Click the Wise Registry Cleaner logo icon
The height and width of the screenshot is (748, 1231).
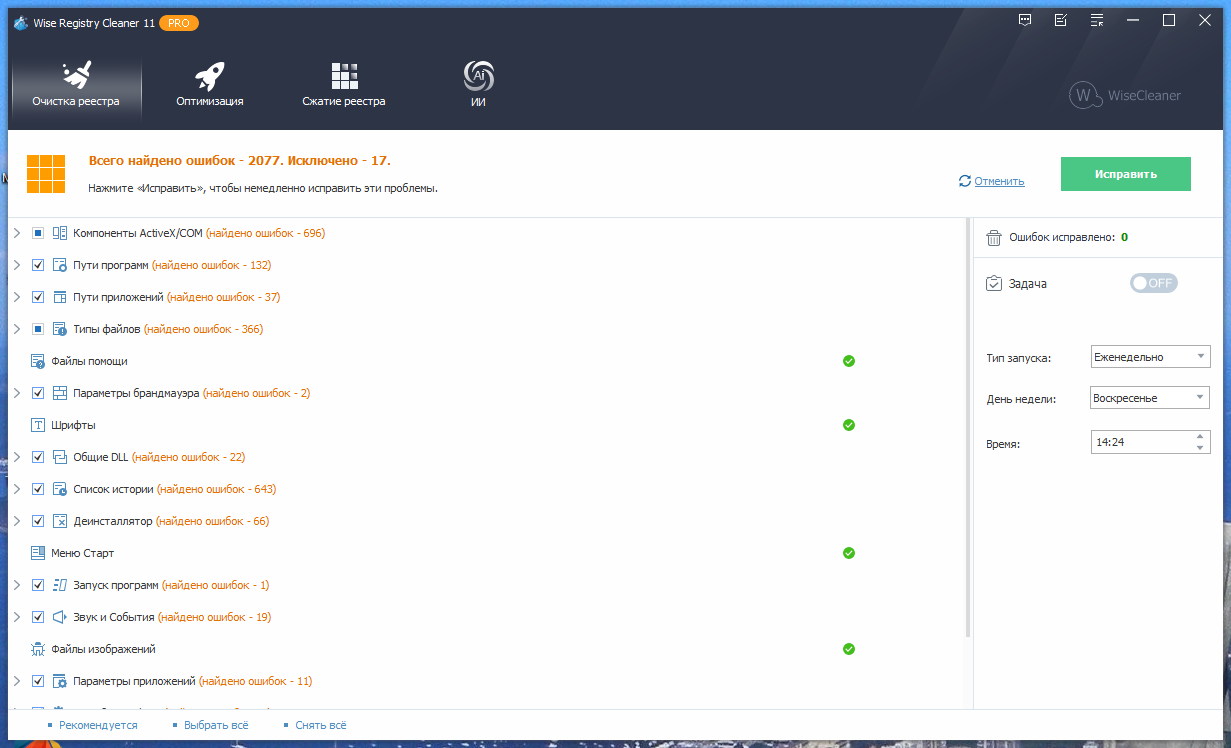20,23
